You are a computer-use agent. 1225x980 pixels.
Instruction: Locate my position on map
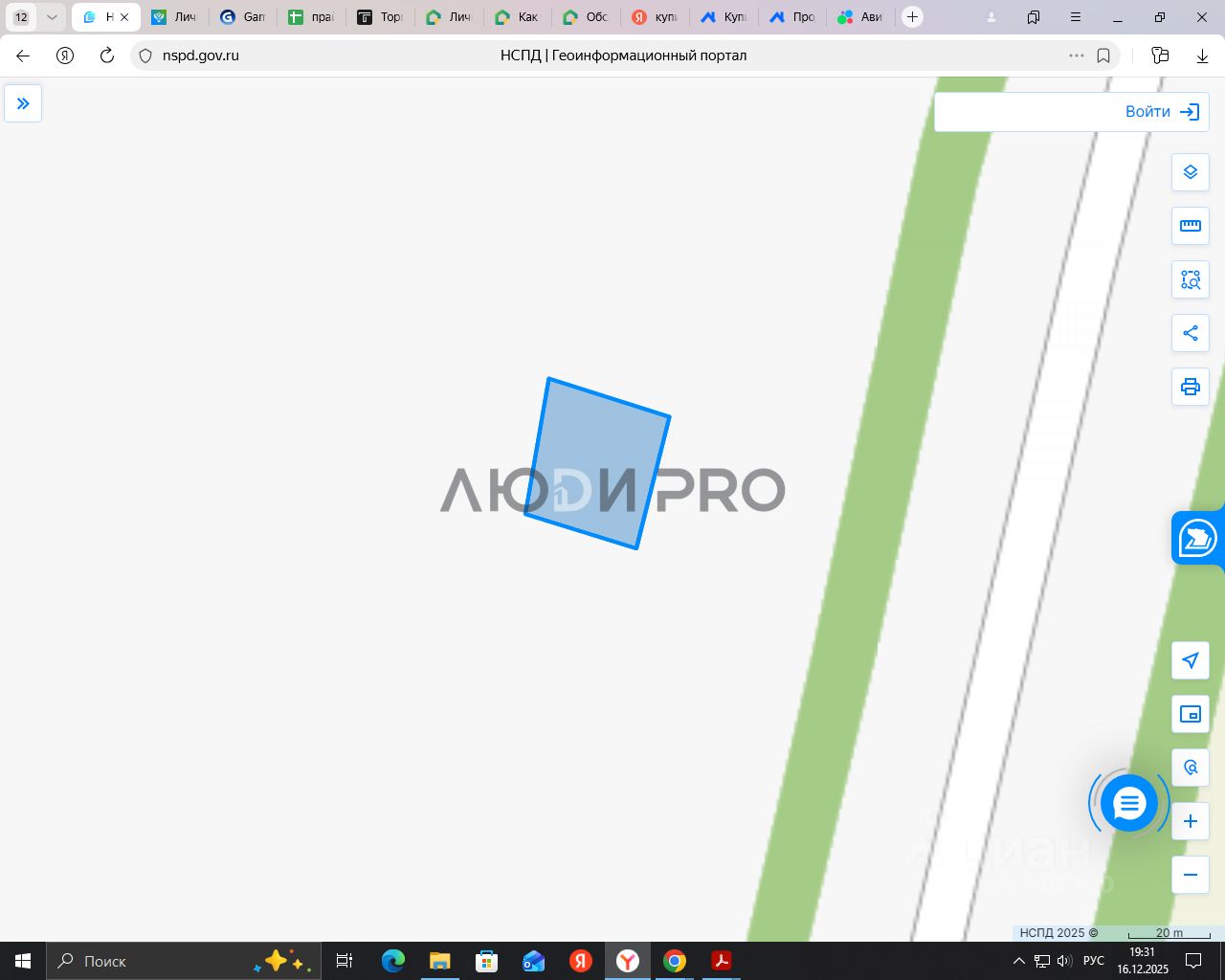pos(1191,660)
